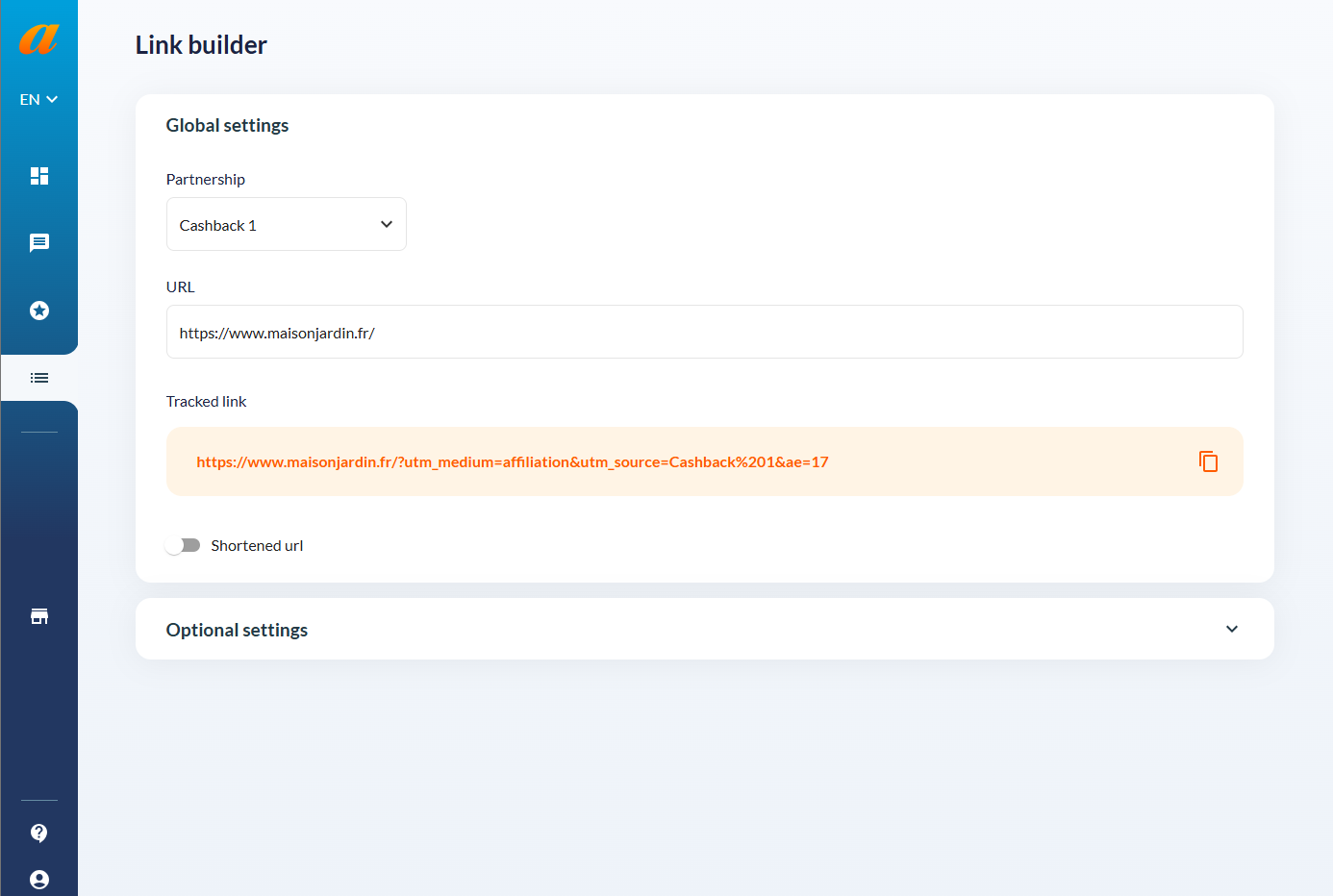Open the store icon in the sidebar
The height and width of the screenshot is (896, 1333).
coord(39,616)
